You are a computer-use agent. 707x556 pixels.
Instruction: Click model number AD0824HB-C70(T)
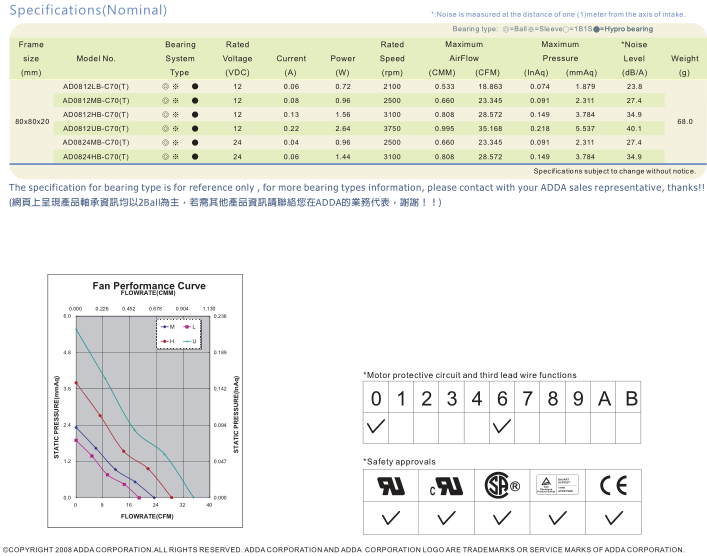pos(96,157)
